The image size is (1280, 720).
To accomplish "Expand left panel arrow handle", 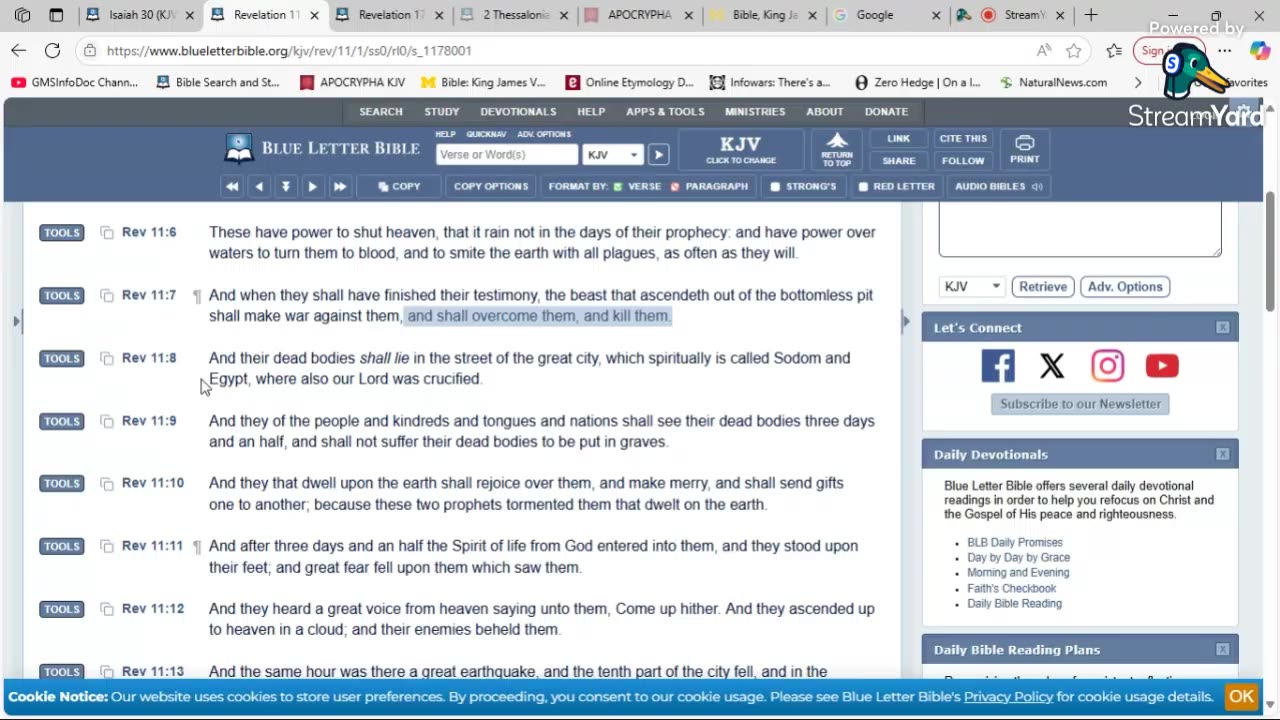I will [15, 321].
